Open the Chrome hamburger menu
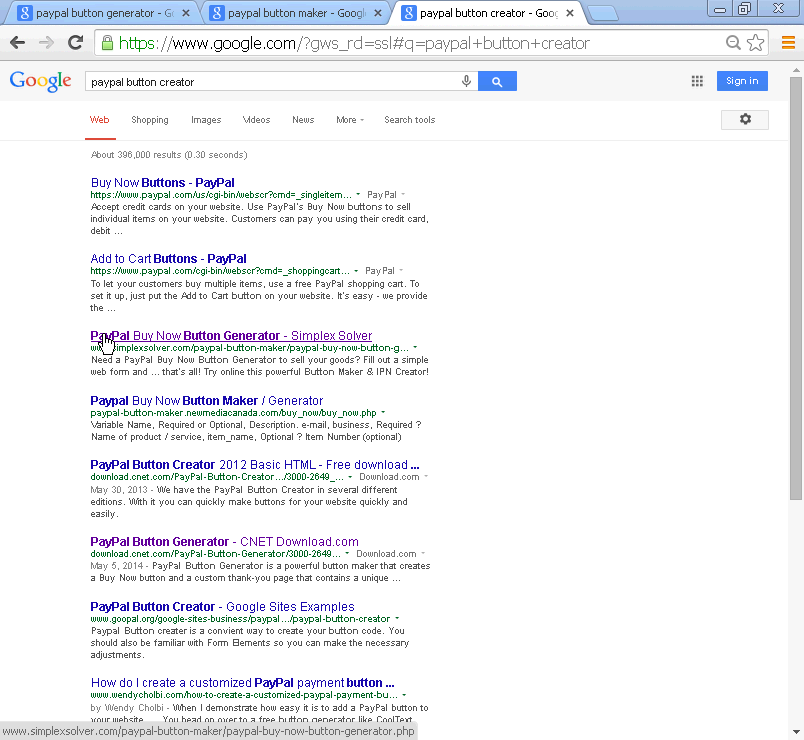Image resolution: width=804 pixels, height=740 pixels. (788, 43)
